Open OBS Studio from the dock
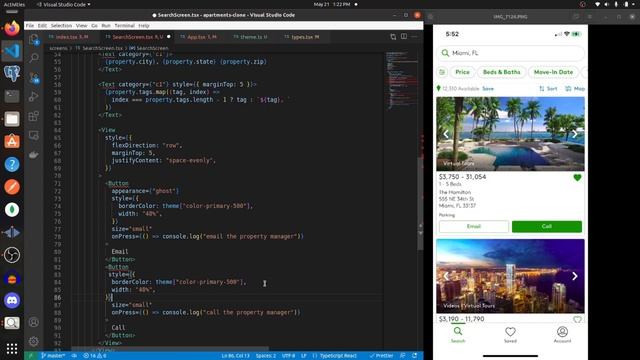This screenshot has width=640, height=360. click(x=12, y=255)
